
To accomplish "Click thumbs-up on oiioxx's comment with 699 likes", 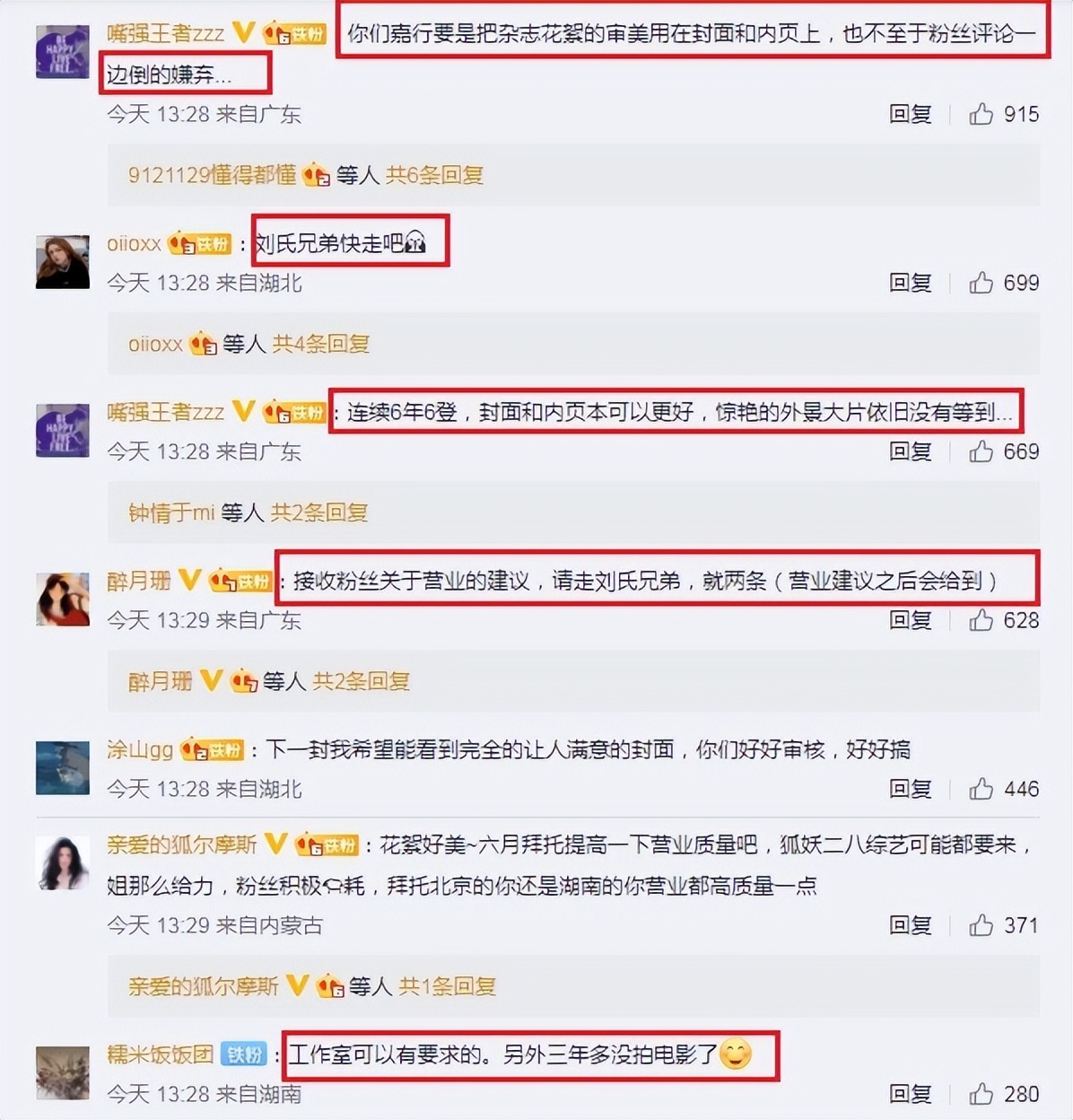I will (981, 283).
